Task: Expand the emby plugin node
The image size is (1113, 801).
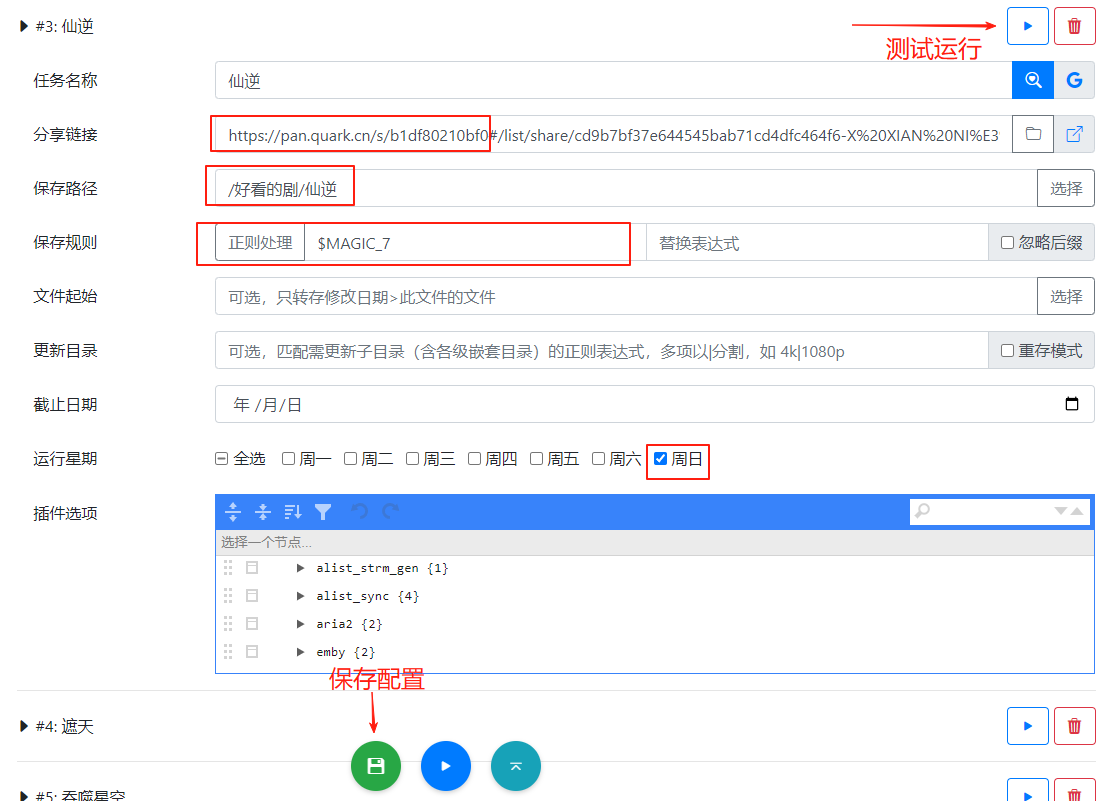Action: point(301,652)
